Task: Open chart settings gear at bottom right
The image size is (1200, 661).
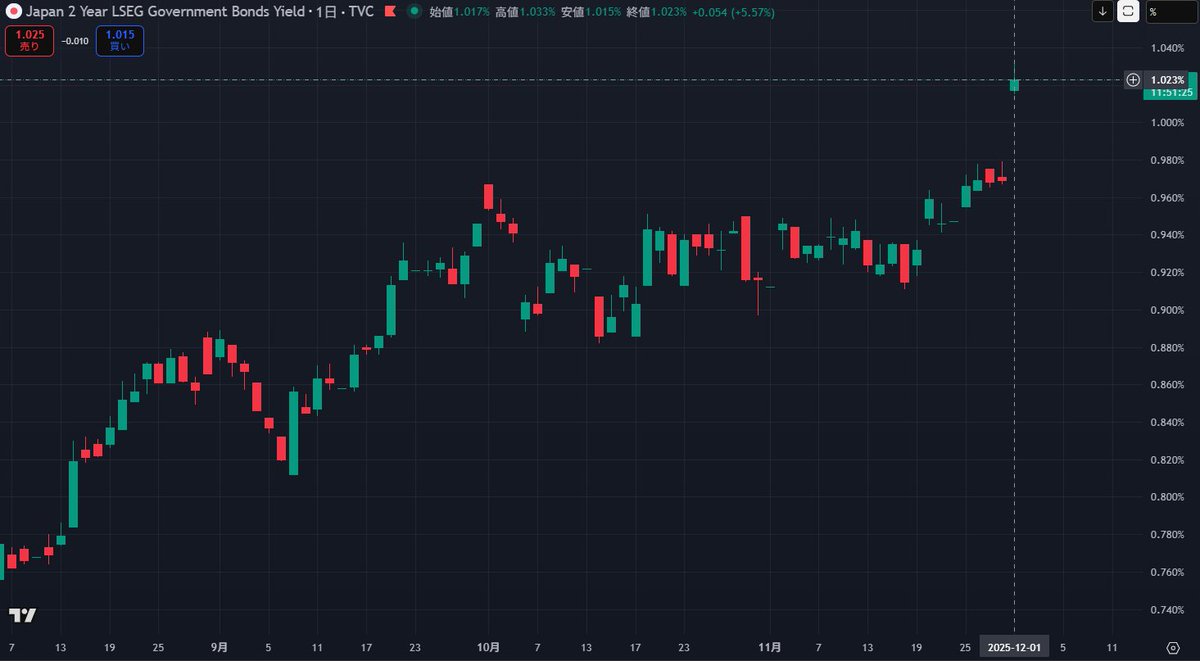Action: (1172, 647)
